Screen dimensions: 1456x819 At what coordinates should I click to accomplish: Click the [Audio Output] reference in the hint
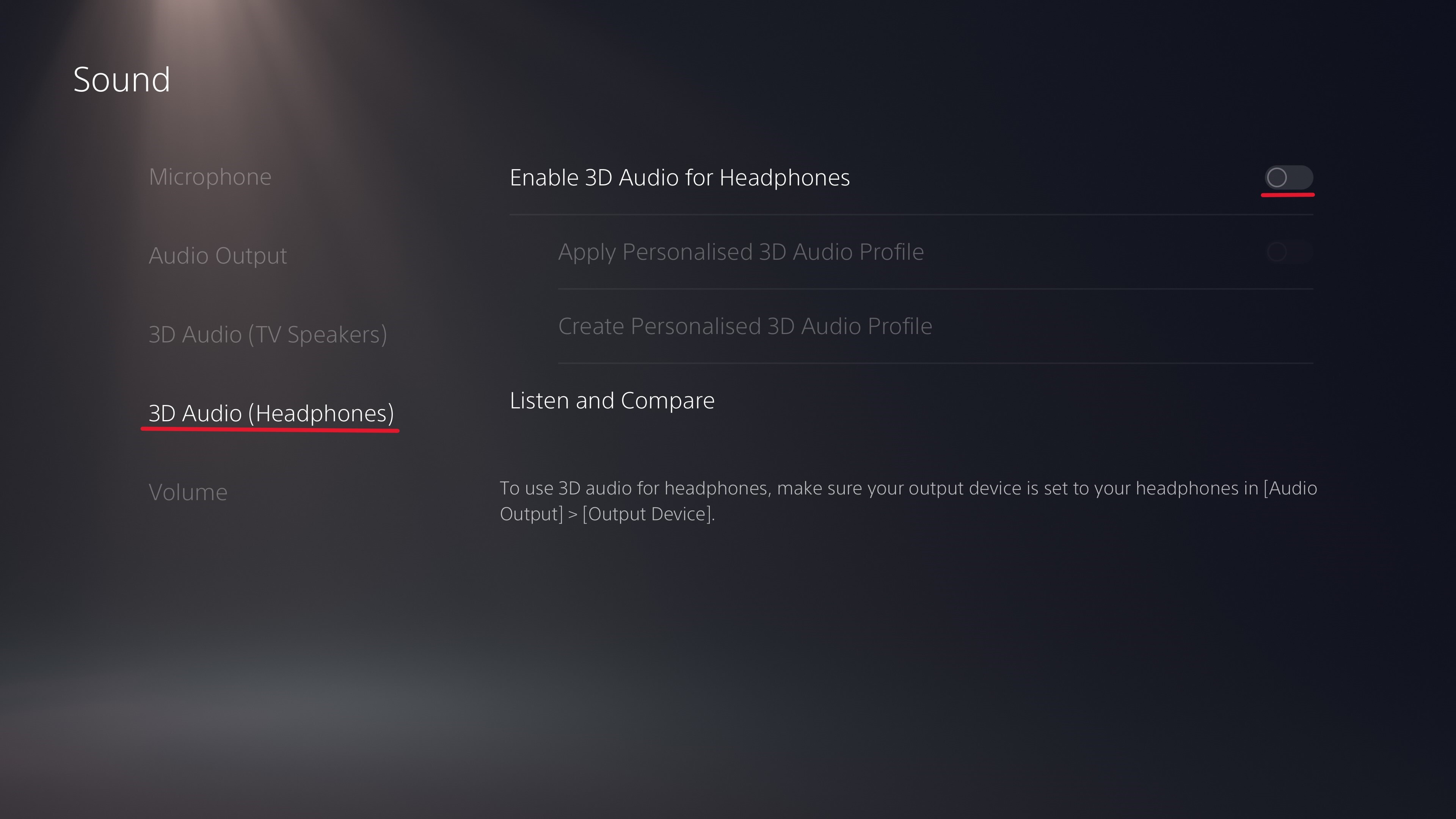[1290, 488]
